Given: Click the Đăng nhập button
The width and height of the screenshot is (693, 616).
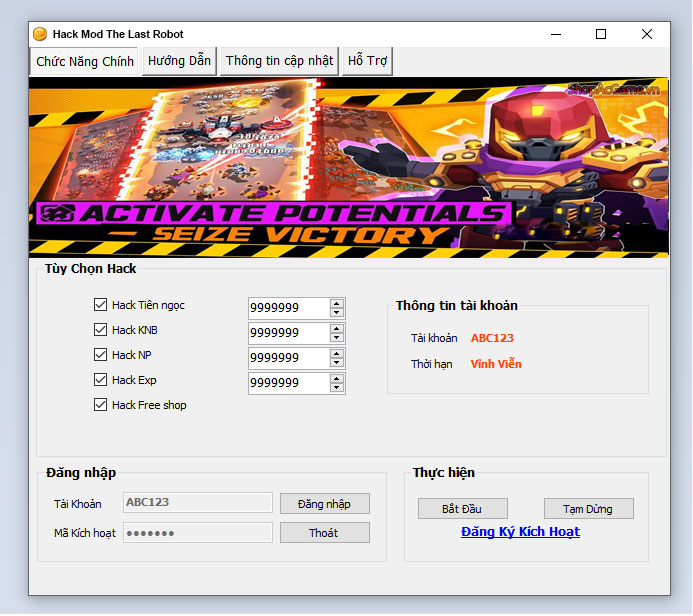Looking at the screenshot, I should [324, 504].
